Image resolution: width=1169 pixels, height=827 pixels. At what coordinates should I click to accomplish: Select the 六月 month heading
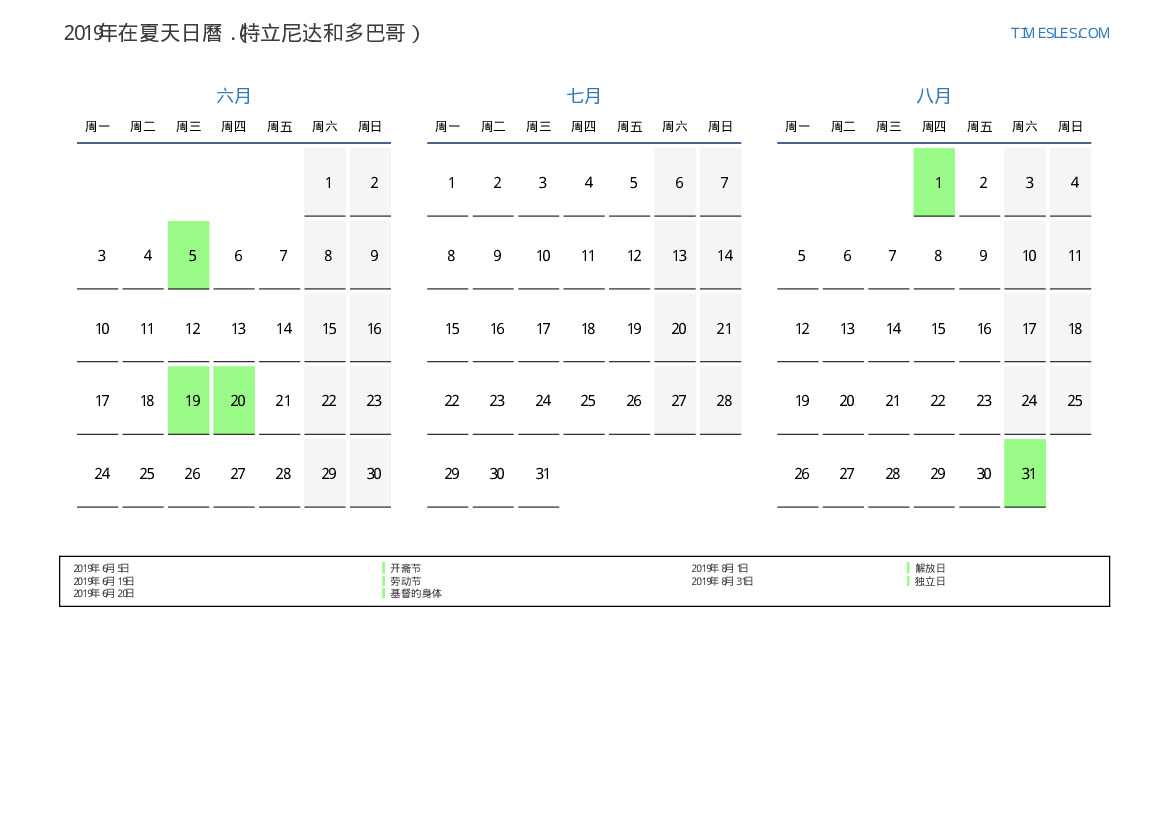click(234, 96)
